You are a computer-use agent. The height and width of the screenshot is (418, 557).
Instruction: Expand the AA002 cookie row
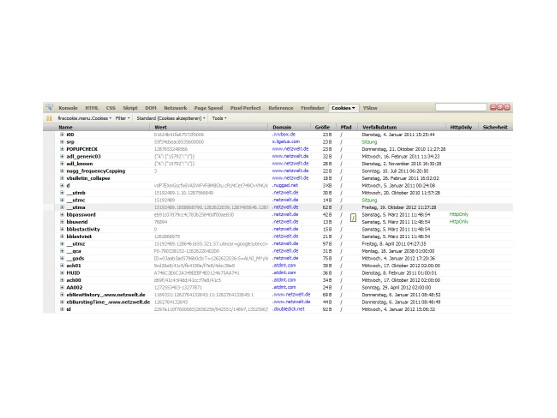point(62,287)
